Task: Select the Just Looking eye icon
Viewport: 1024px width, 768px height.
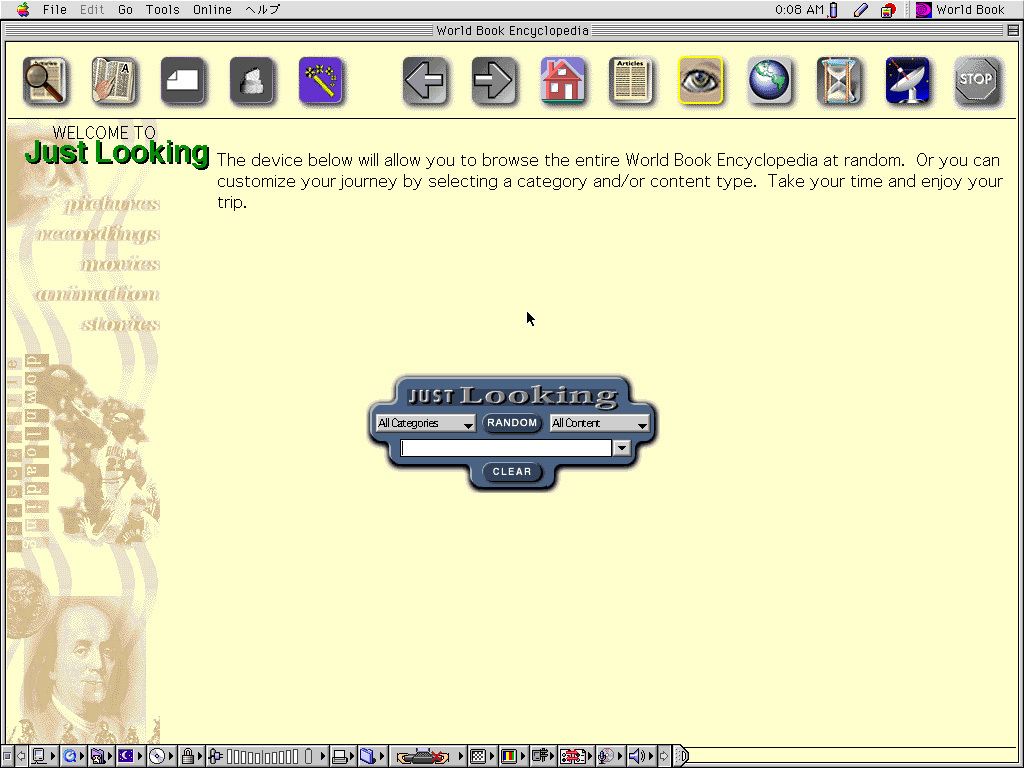Action: [x=700, y=81]
